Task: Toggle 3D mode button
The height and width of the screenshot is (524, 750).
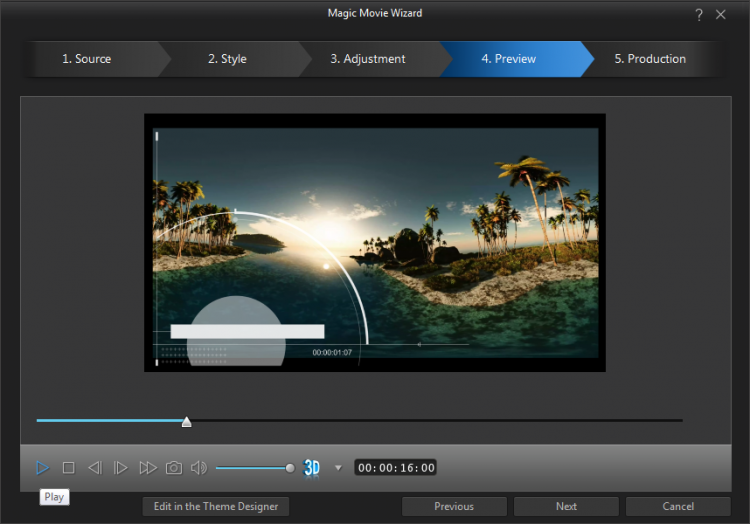Action: pyautogui.click(x=312, y=467)
